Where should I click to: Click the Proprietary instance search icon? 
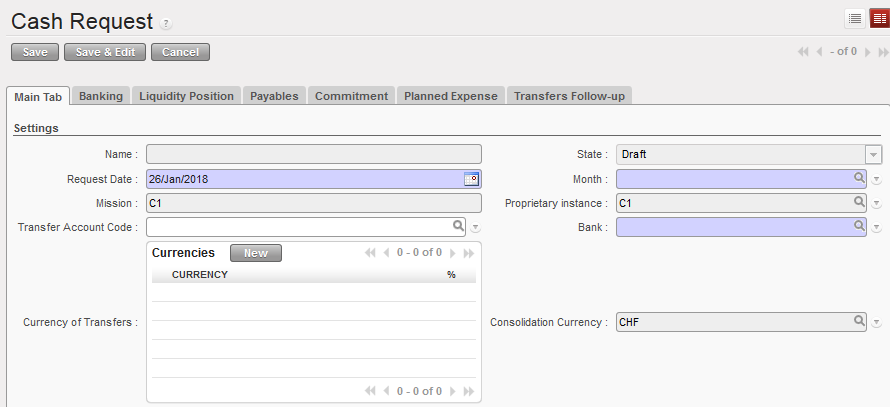tap(859, 203)
